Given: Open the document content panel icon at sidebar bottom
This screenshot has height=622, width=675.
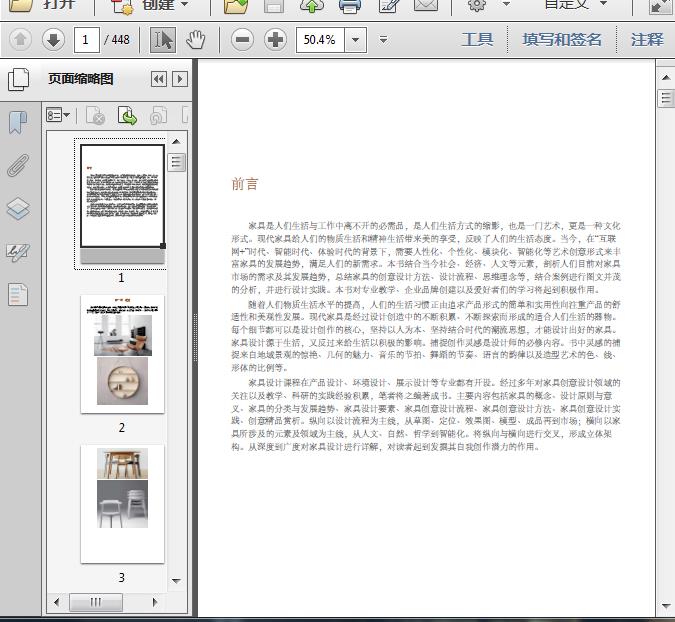Looking at the screenshot, I should [18, 295].
